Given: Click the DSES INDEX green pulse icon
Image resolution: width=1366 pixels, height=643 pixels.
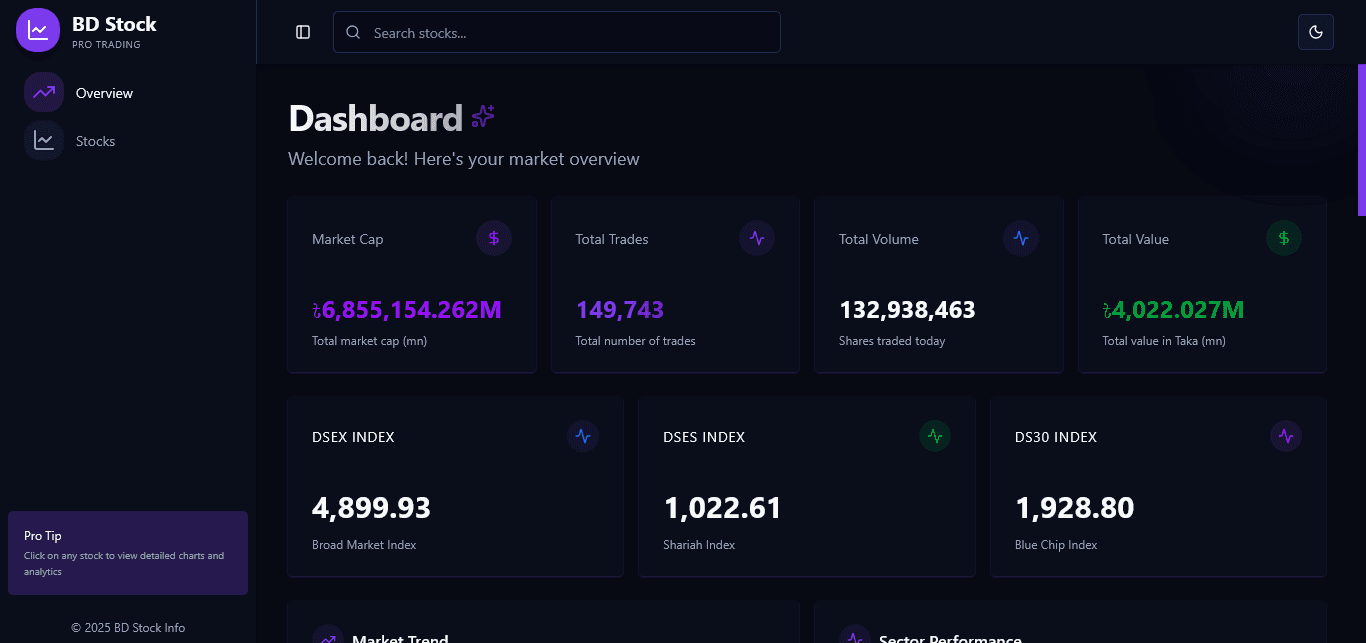Looking at the screenshot, I should tap(935, 436).
